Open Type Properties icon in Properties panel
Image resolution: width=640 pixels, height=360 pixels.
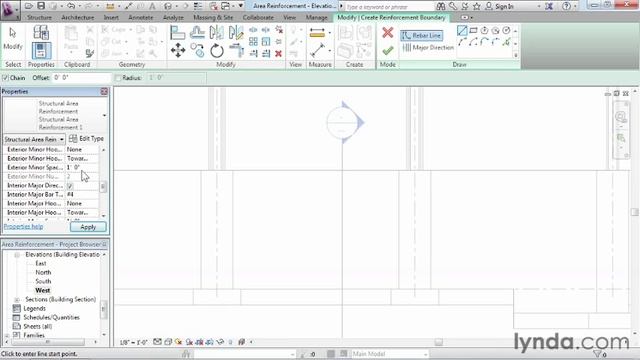coord(41,33)
